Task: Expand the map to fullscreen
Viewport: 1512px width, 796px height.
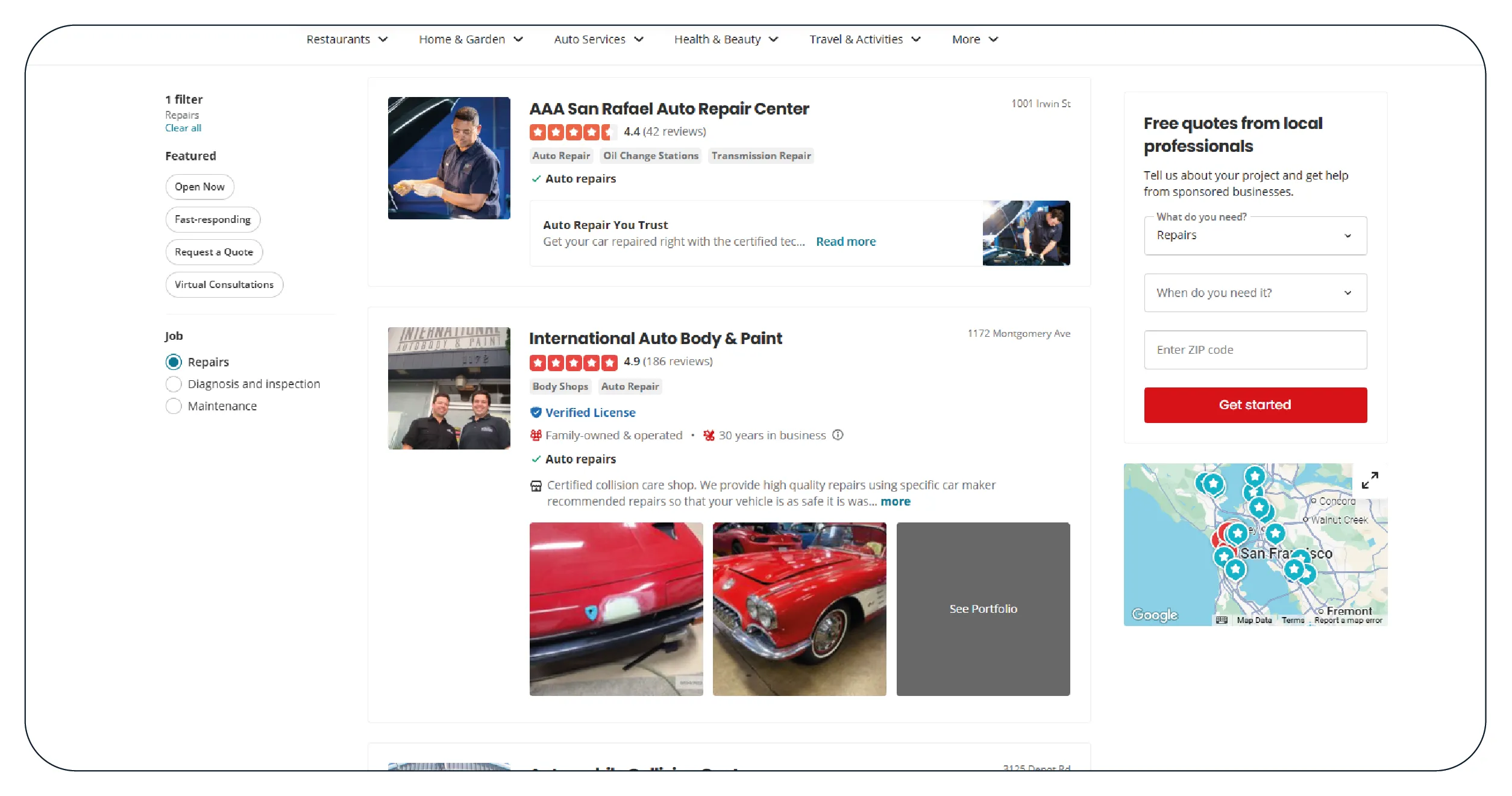Action: click(1369, 480)
